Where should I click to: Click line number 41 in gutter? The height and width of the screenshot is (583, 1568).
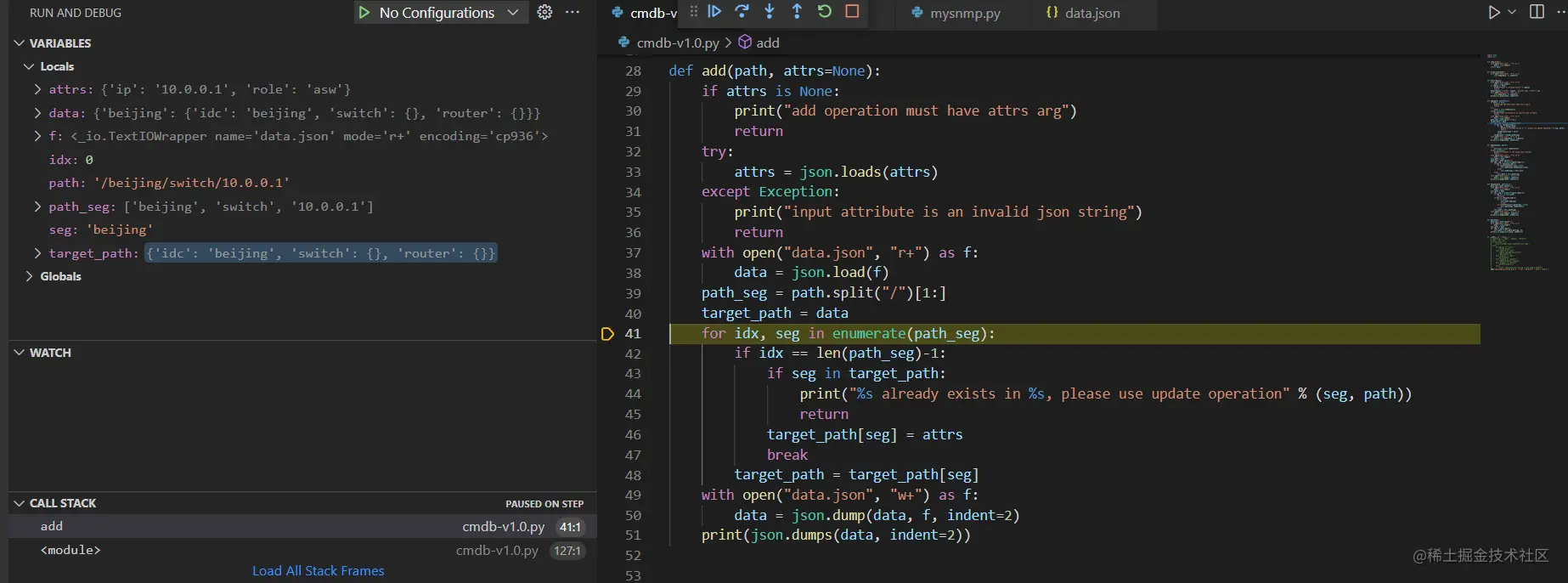pos(633,334)
